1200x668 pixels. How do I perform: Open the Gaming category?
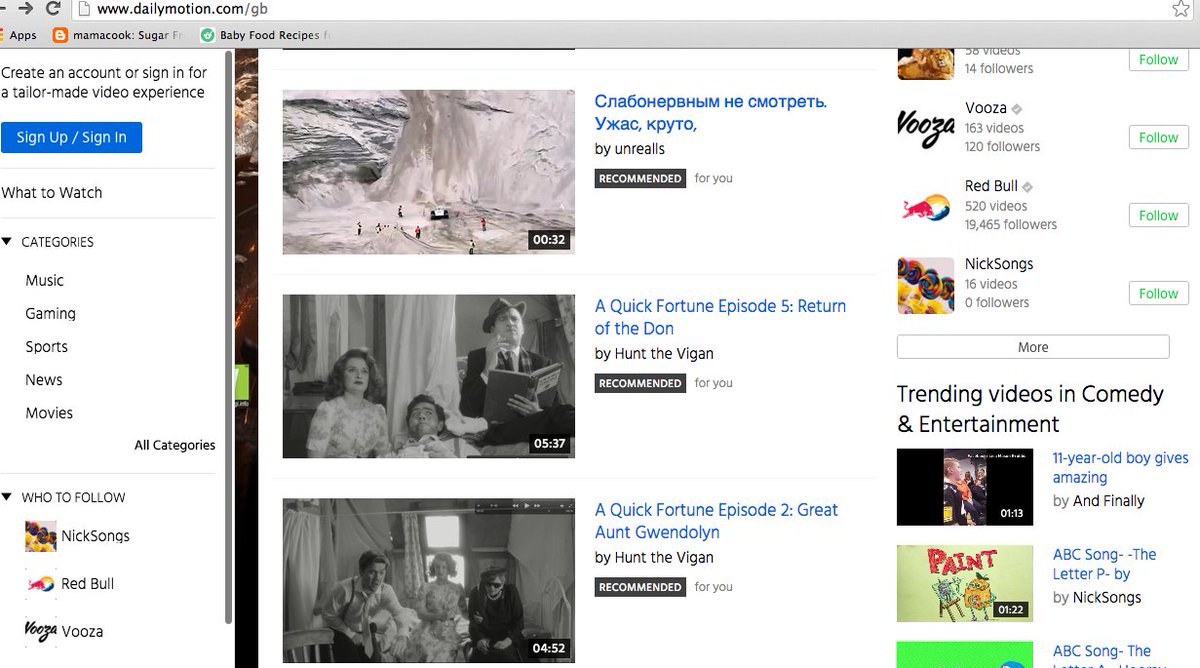point(50,313)
